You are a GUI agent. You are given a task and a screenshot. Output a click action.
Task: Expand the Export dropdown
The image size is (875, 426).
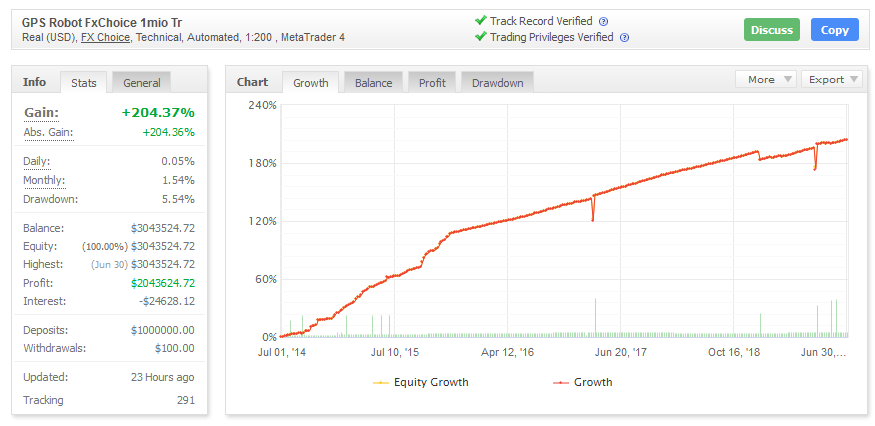click(x=832, y=79)
